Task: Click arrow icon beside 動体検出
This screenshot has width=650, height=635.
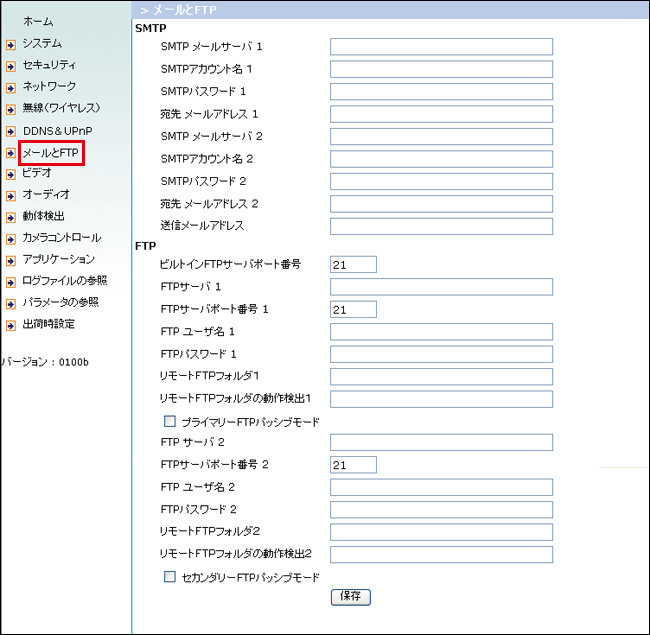Action: tap(11, 218)
